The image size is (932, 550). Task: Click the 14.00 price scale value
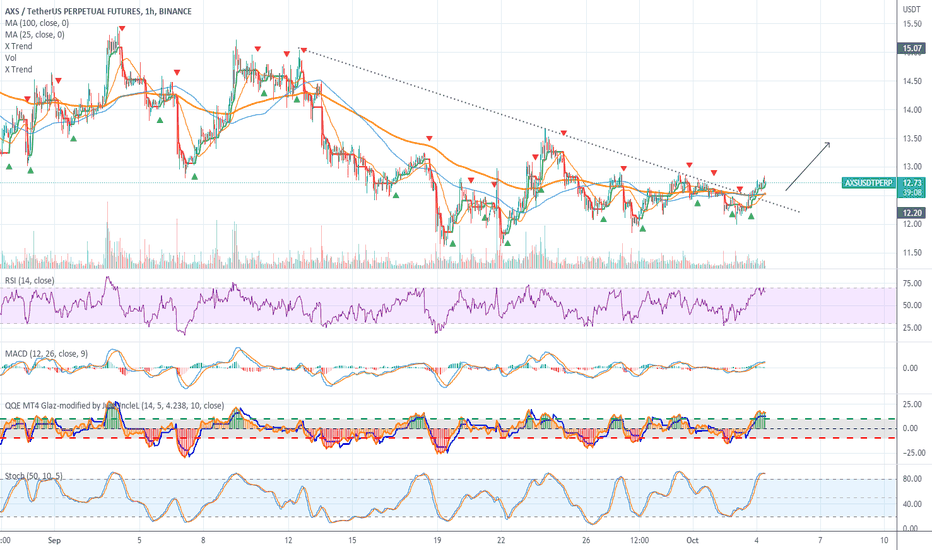(912, 110)
